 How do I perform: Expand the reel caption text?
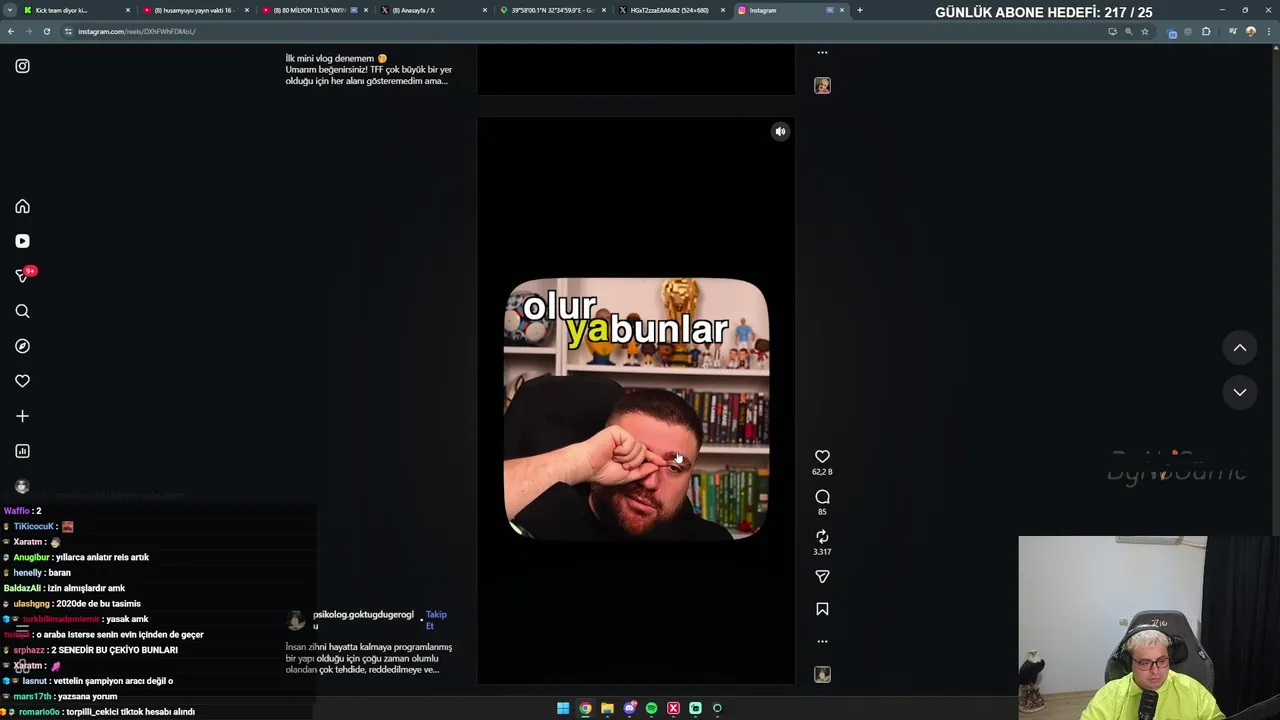[x=369, y=658]
